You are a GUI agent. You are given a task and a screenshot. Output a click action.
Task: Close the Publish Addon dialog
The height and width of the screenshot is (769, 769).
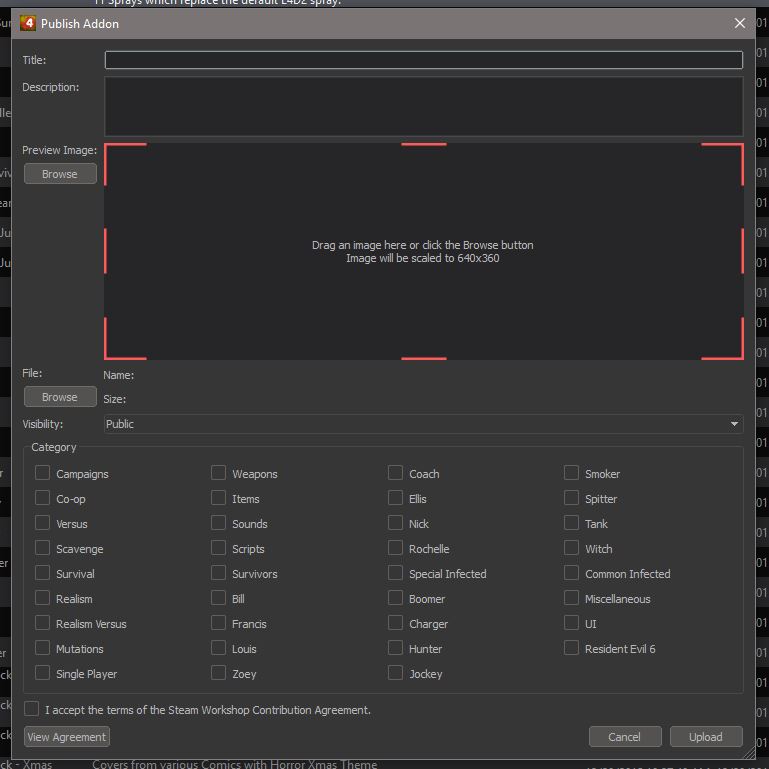pos(740,23)
